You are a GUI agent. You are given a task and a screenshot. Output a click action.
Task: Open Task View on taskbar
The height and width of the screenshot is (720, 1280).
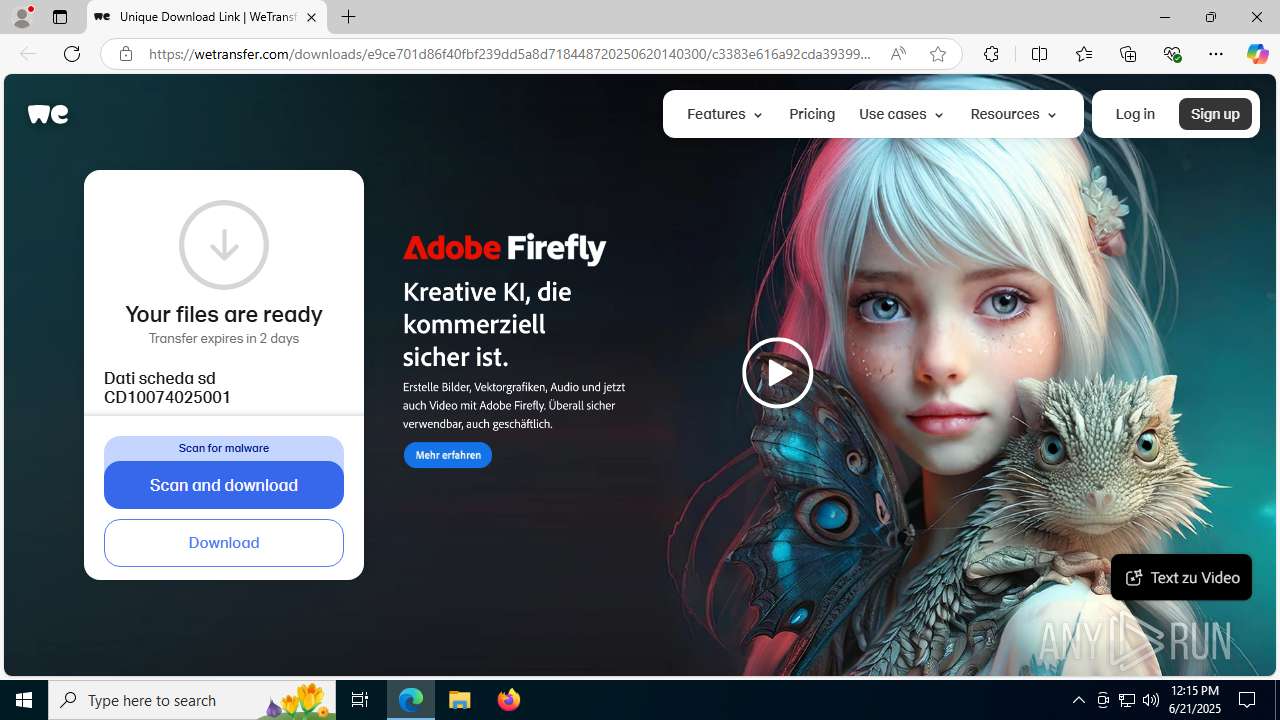pyautogui.click(x=360, y=700)
